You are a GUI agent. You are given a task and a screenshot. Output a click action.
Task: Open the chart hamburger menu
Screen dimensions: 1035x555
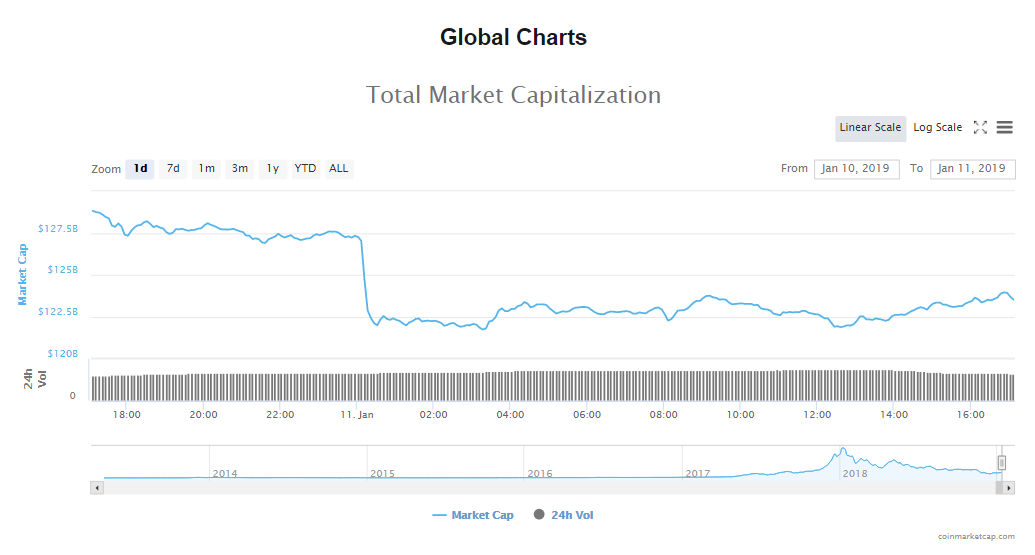[1005, 128]
